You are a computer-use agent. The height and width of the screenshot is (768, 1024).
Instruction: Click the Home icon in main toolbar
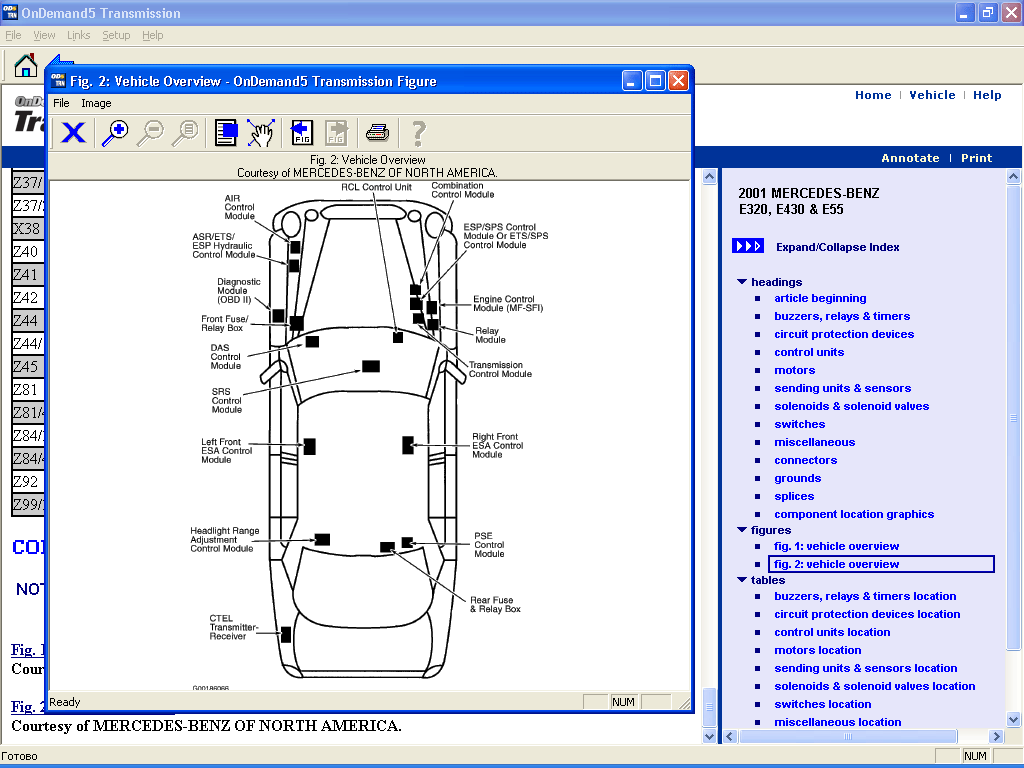click(26, 65)
